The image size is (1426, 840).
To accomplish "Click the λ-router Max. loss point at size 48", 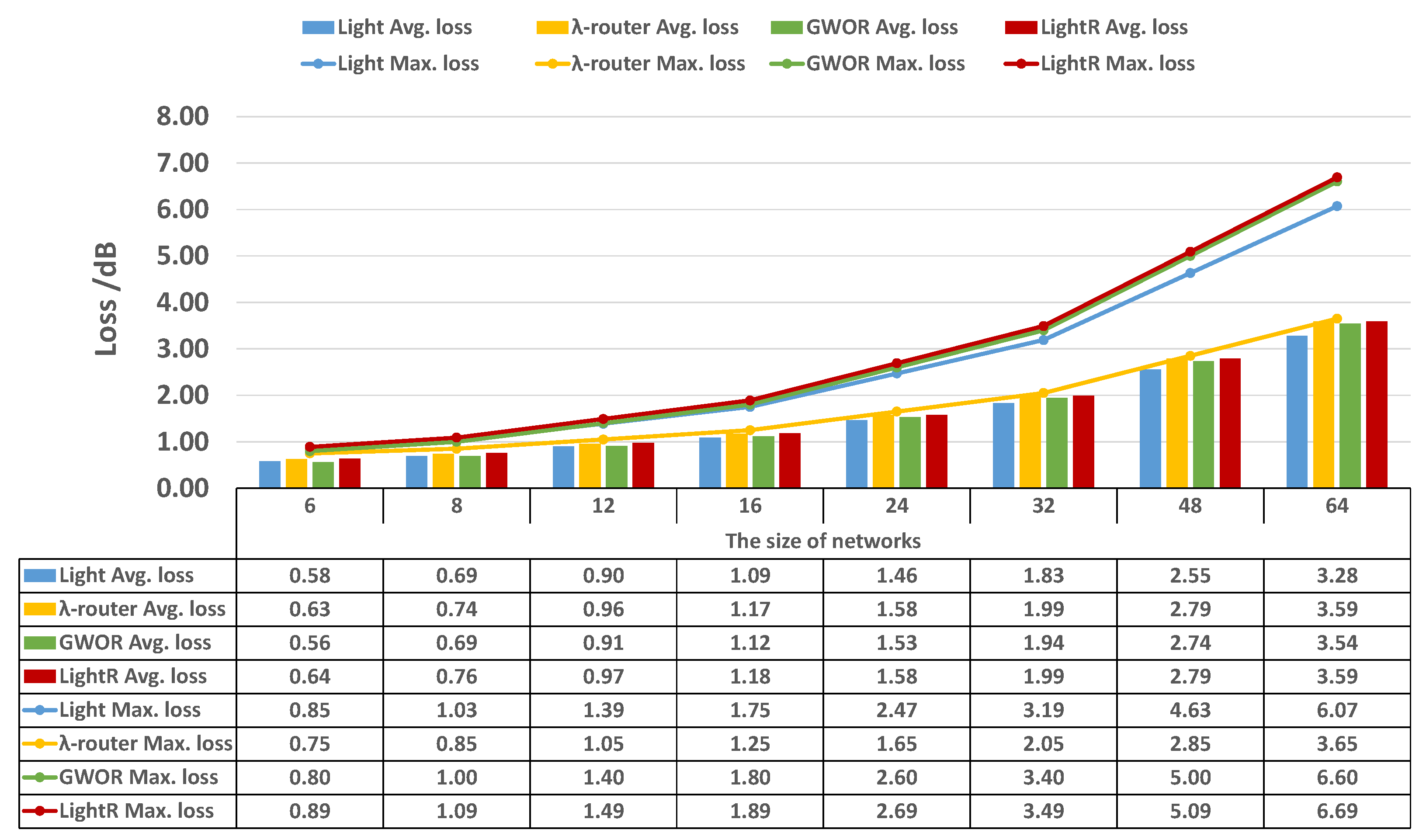I will [x=1190, y=355].
